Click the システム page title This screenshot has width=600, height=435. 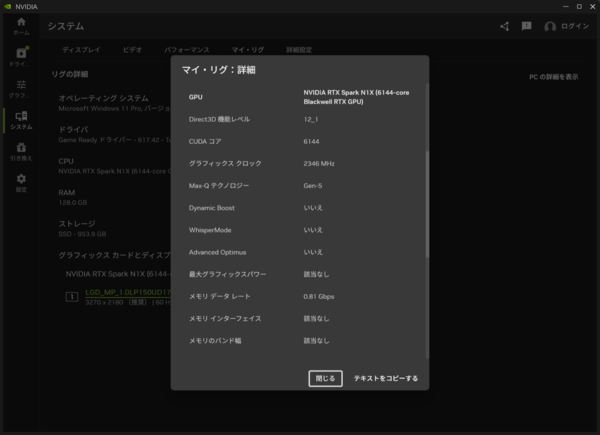click(66, 26)
